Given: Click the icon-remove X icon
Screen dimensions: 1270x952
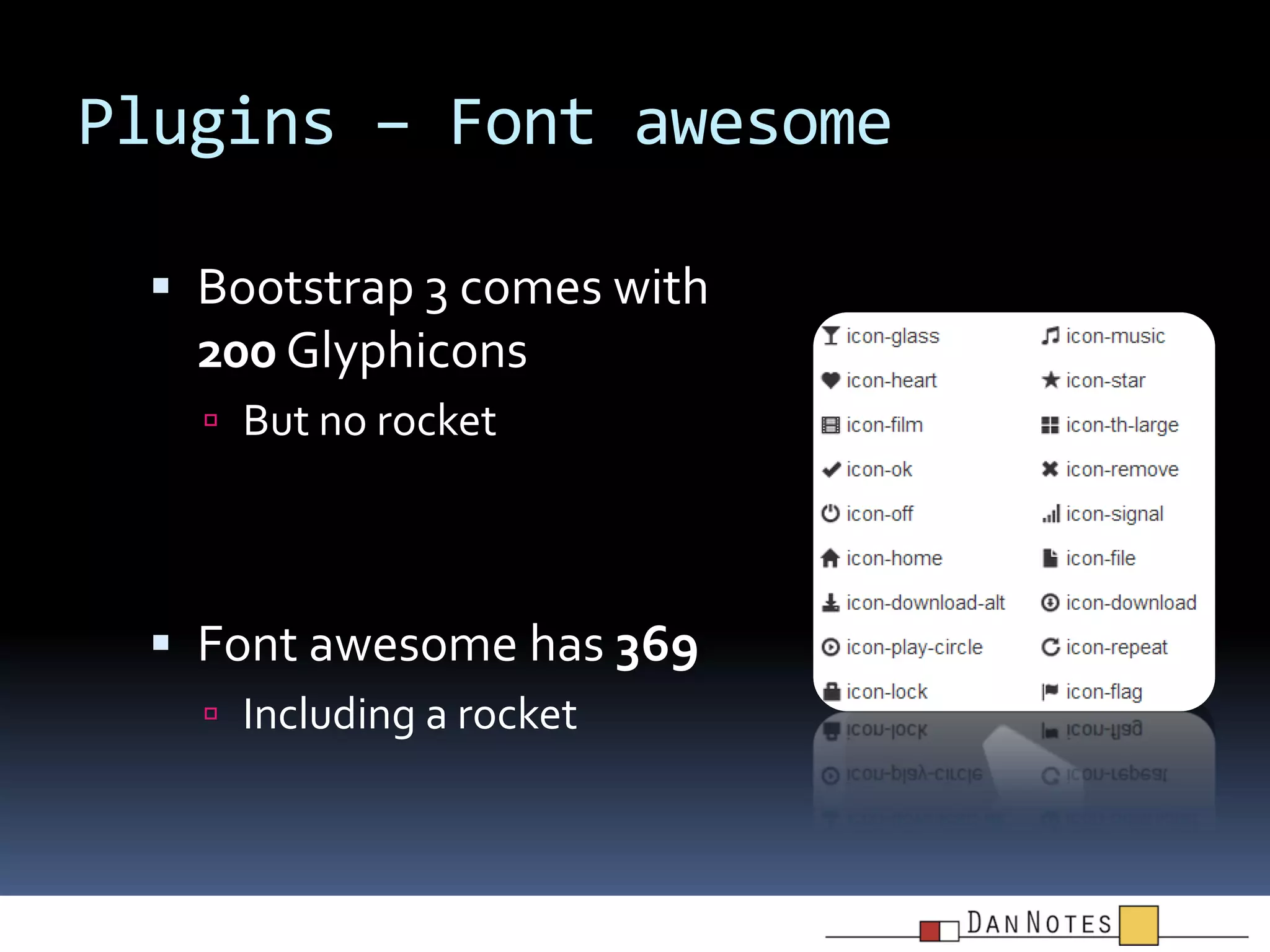Looking at the screenshot, I should click(x=1050, y=469).
